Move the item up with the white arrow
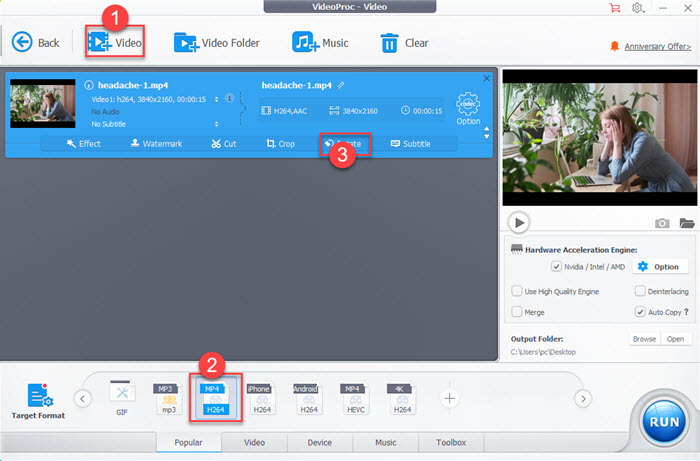700x461 pixels. click(487, 129)
